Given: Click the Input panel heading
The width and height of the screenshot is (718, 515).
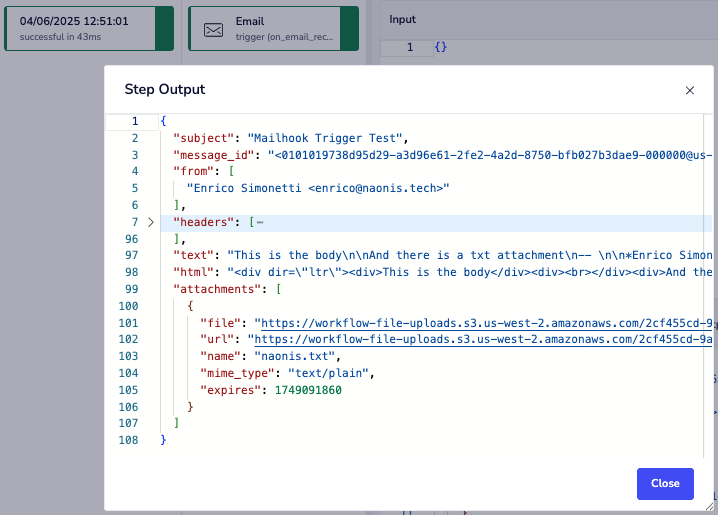Looking at the screenshot, I should (x=403, y=20).
